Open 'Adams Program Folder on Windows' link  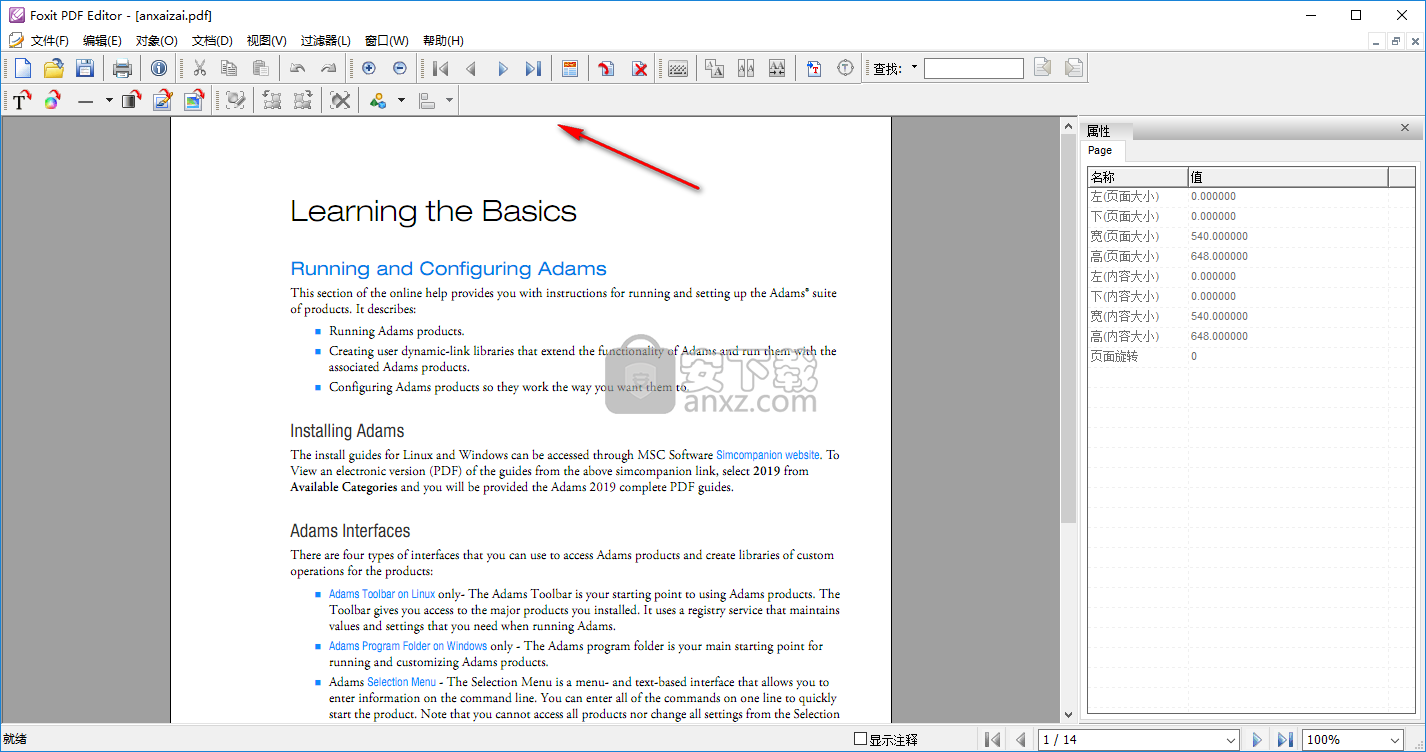408,646
